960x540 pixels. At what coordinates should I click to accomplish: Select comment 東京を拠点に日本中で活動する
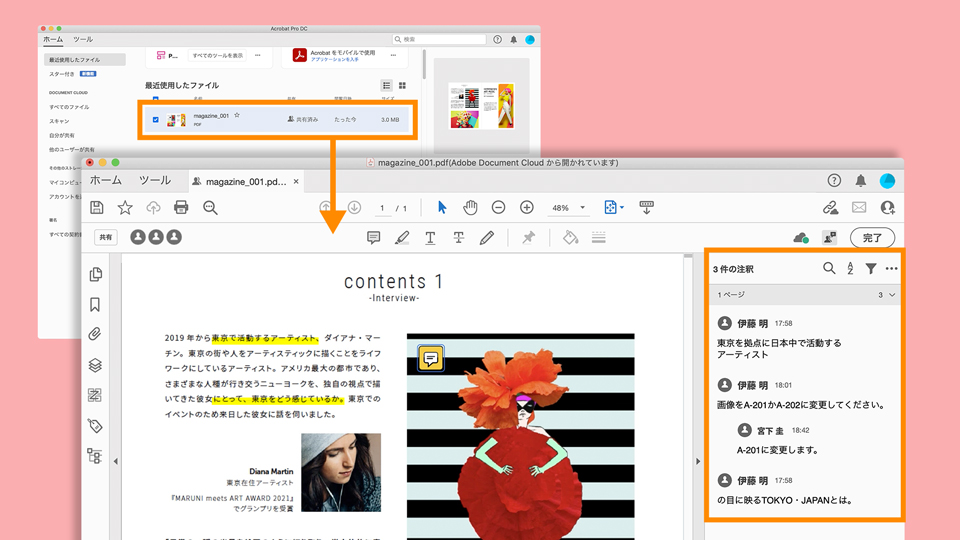coord(779,349)
